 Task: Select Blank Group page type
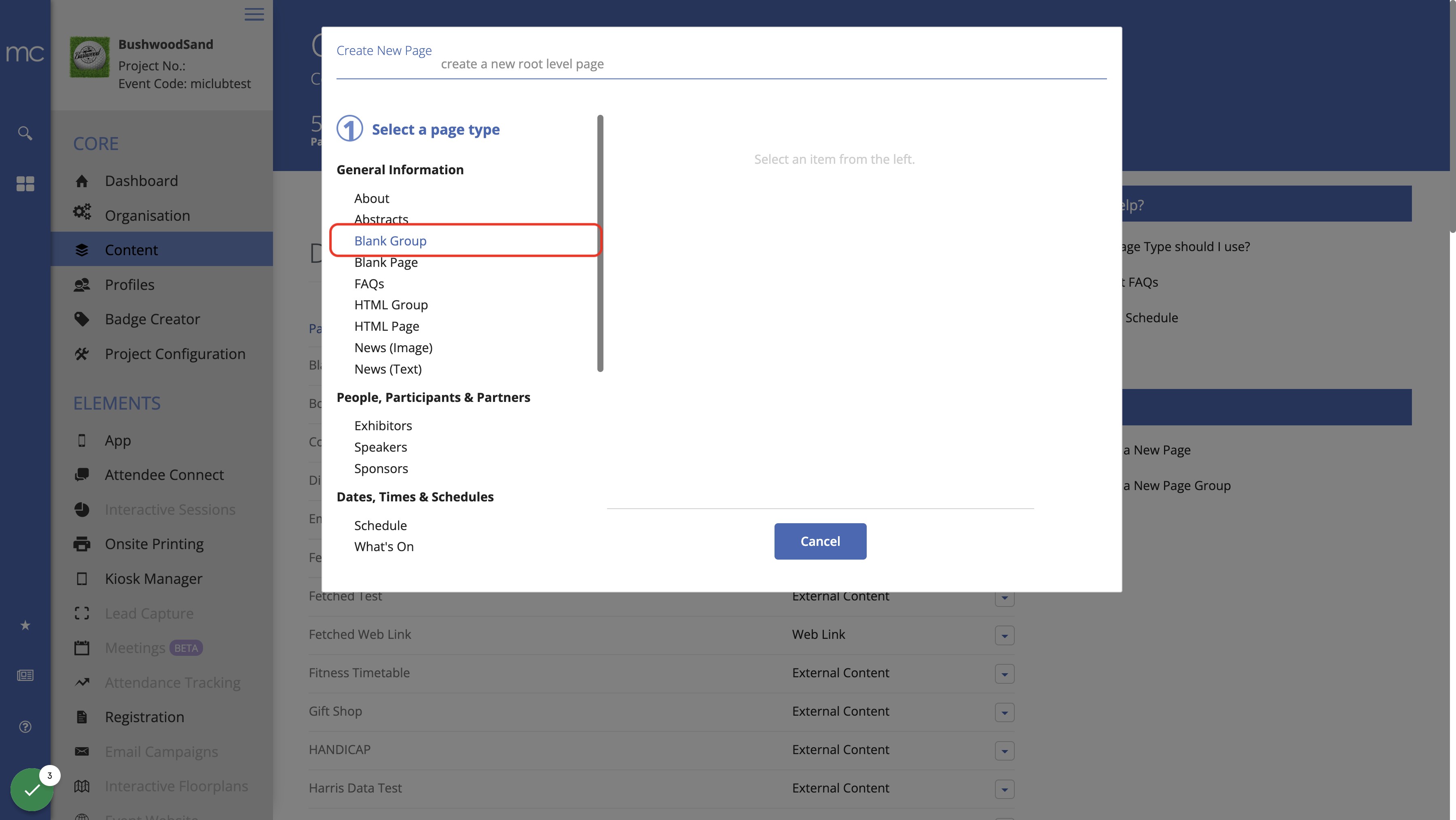tap(391, 241)
